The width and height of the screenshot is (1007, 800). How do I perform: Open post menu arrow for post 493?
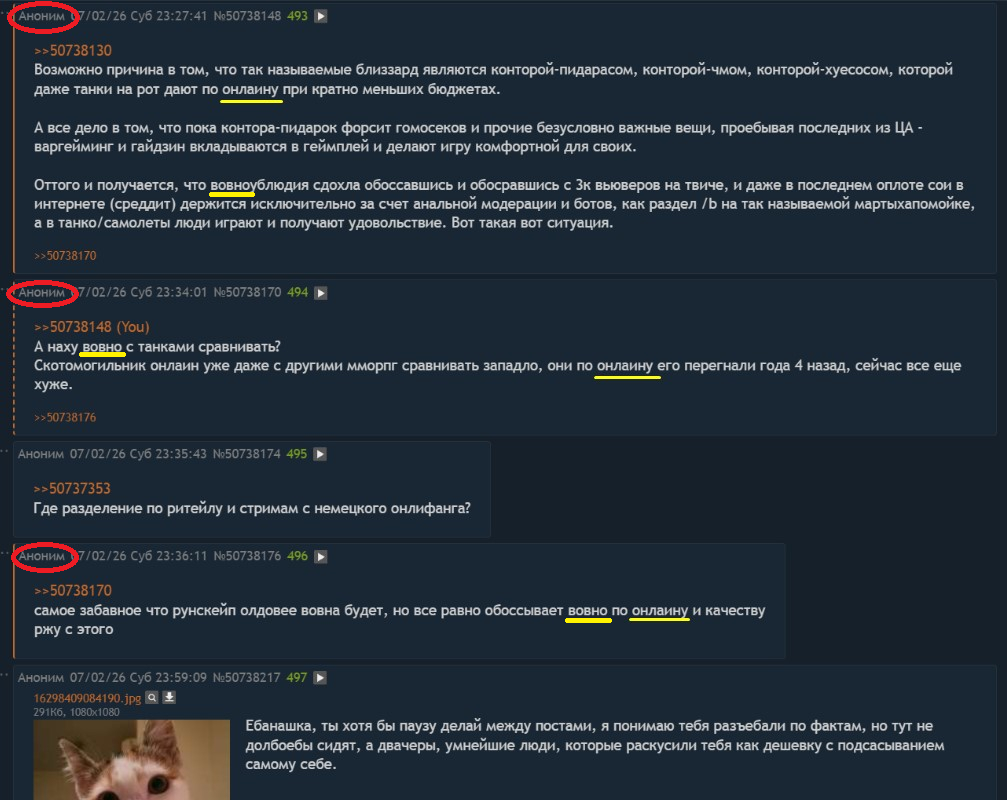320,16
